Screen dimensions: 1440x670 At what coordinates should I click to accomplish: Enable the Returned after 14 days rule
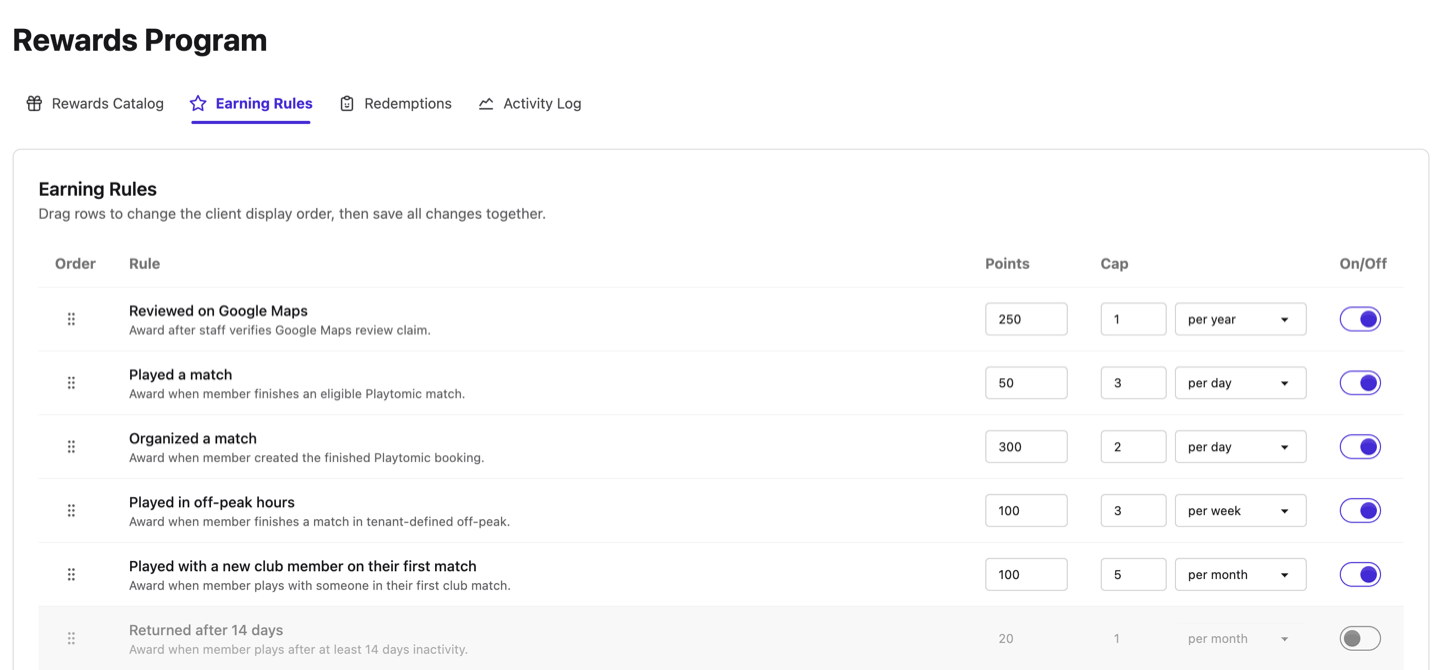[x=1360, y=638]
